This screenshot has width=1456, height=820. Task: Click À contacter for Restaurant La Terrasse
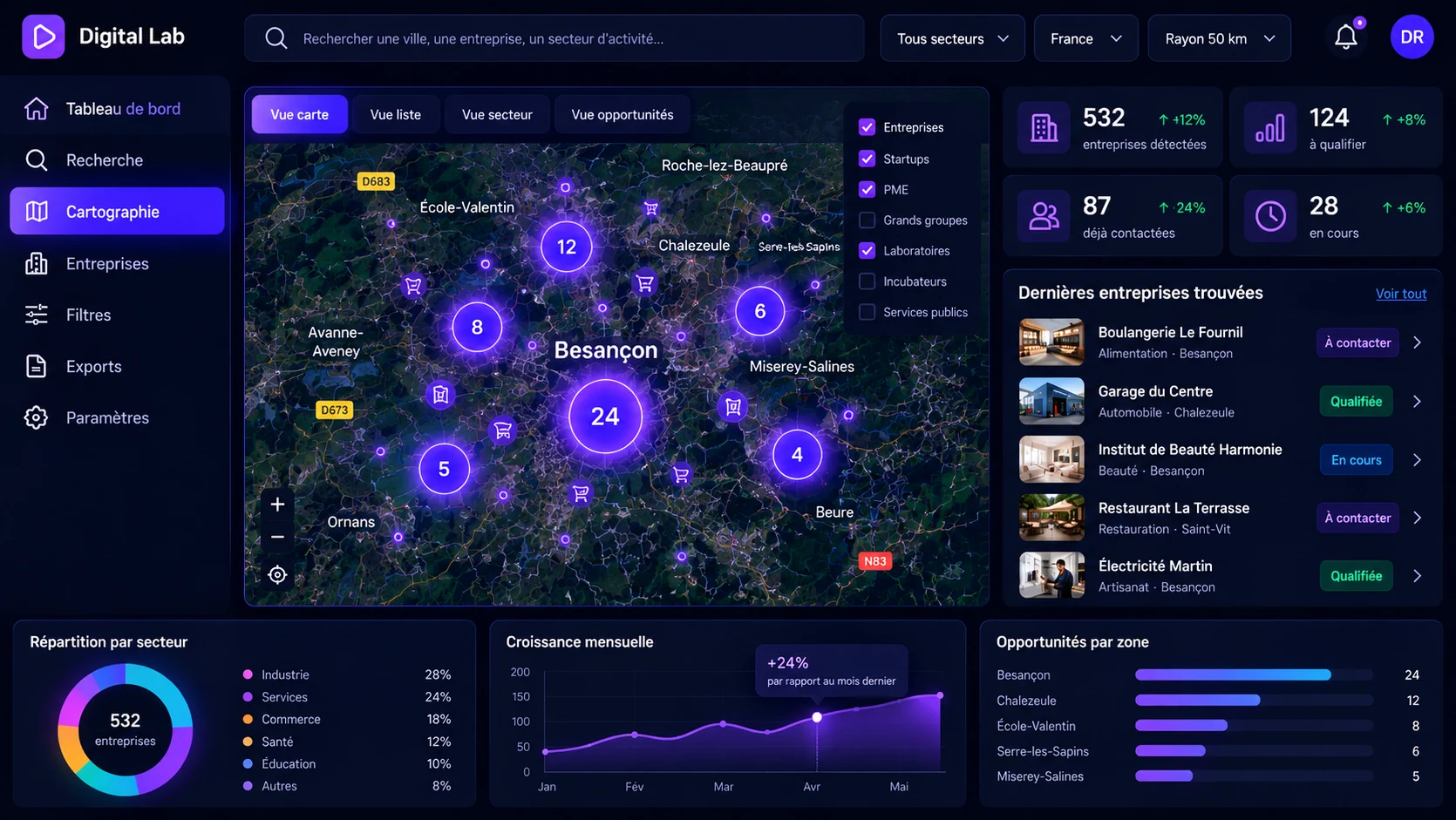coord(1357,518)
